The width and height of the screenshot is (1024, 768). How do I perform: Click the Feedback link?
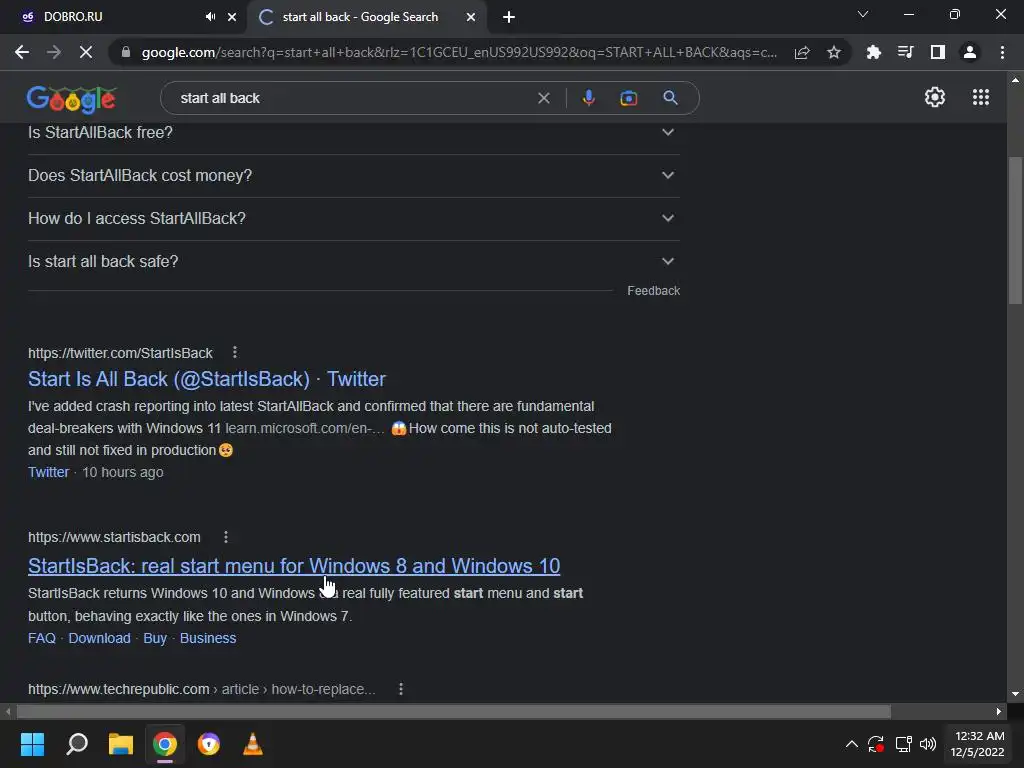click(653, 291)
